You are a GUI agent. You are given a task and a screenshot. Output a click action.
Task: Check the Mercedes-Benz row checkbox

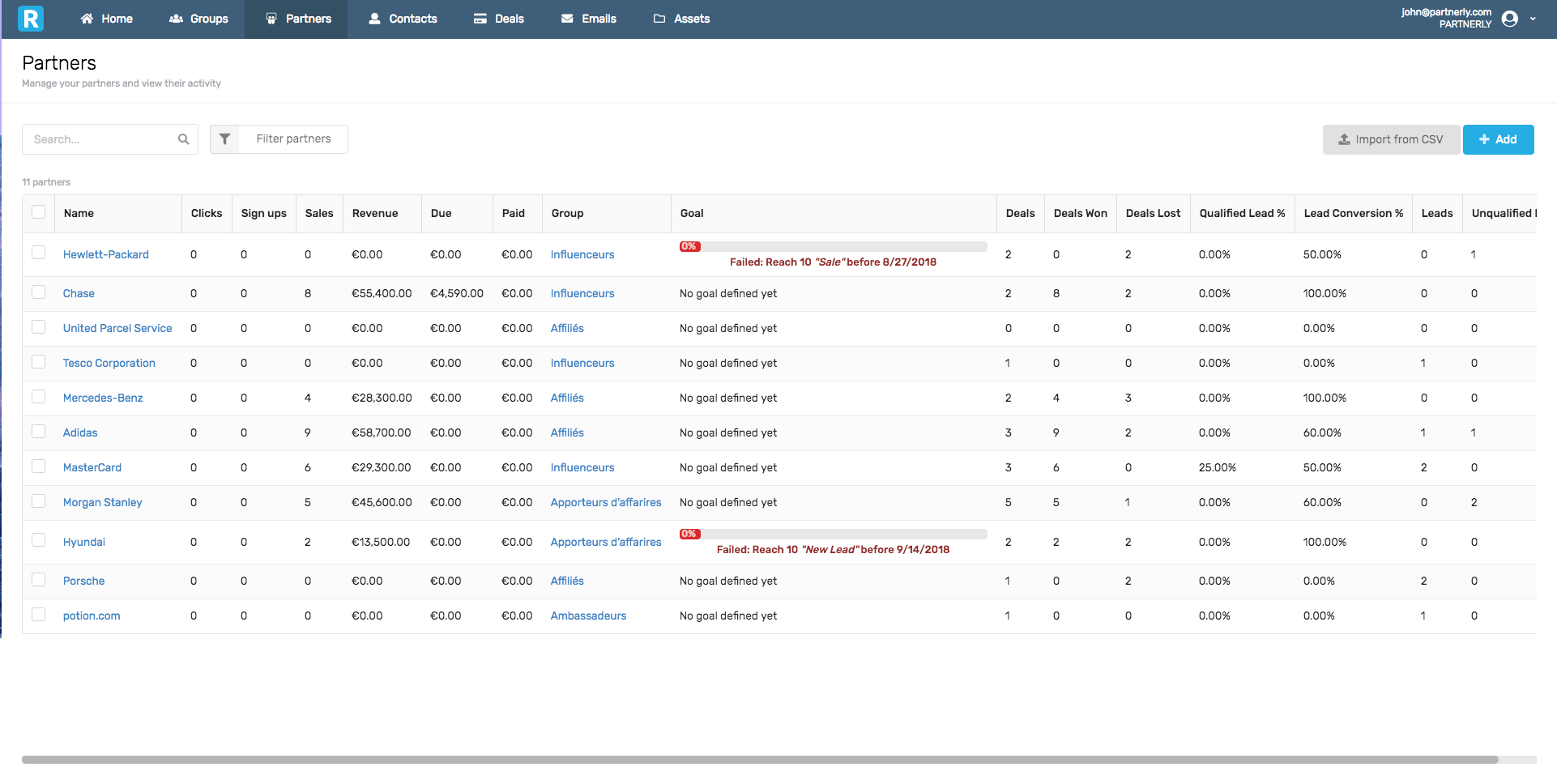click(x=38, y=396)
